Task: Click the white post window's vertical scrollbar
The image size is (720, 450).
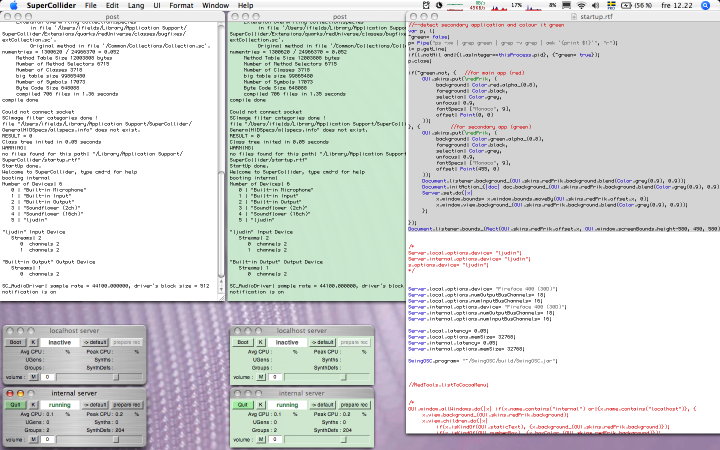Action: 221,156
